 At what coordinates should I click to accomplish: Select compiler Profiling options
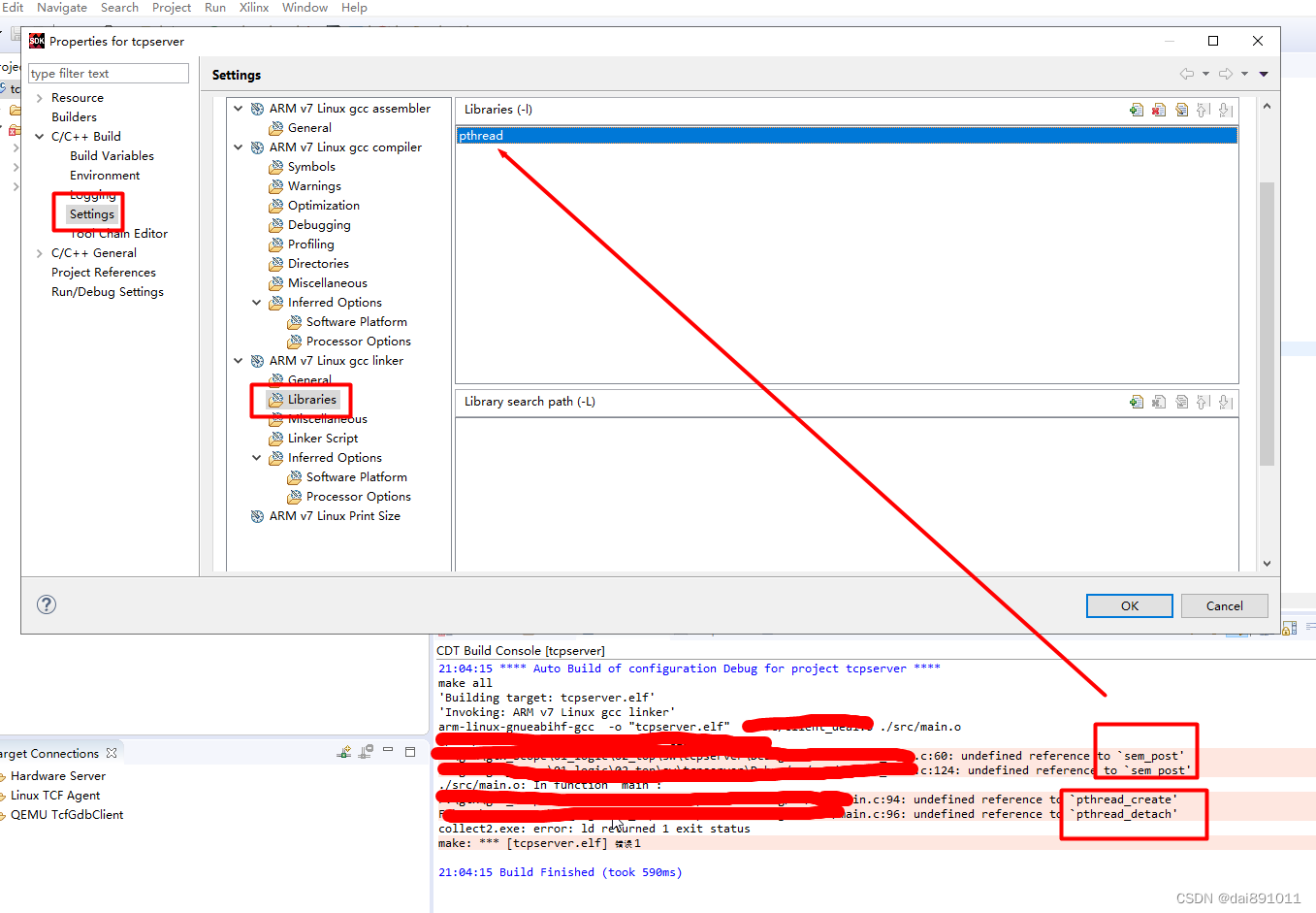tap(310, 245)
